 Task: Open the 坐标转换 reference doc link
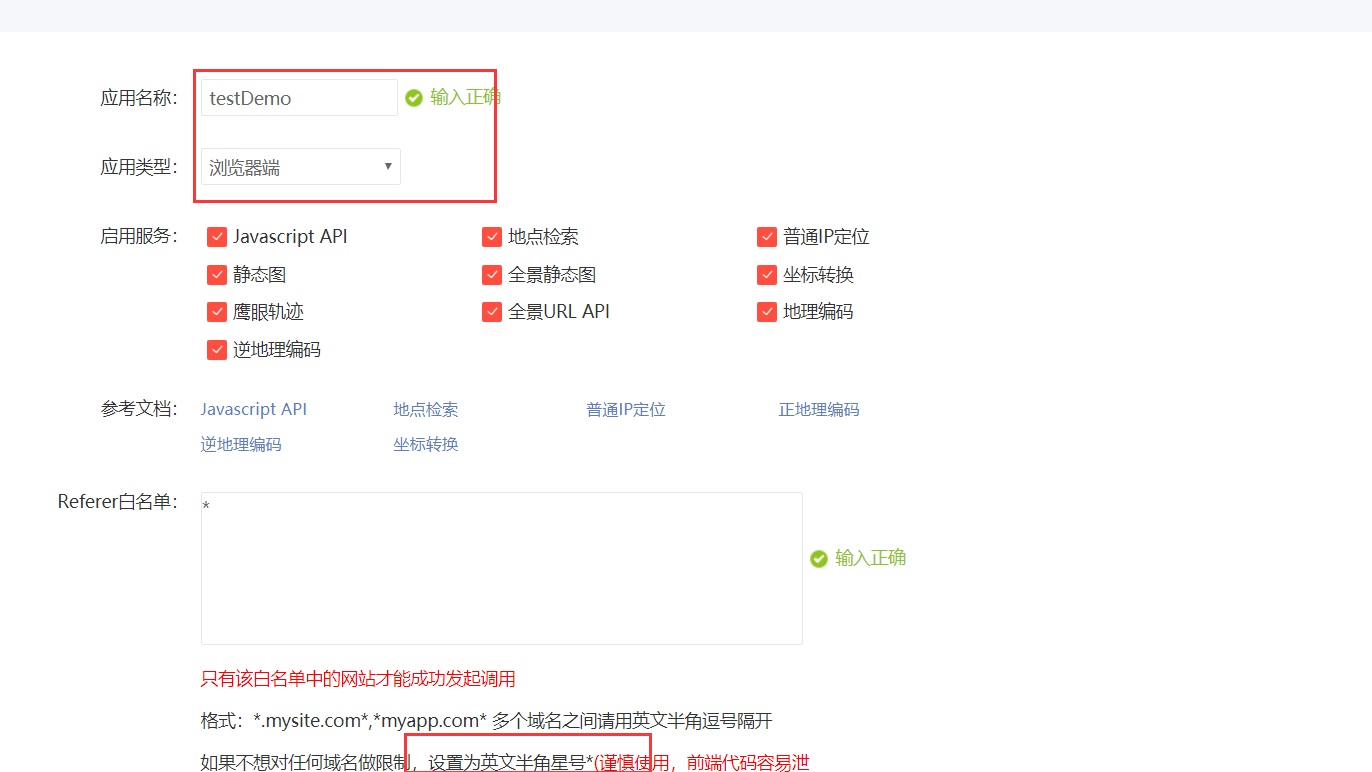(426, 445)
